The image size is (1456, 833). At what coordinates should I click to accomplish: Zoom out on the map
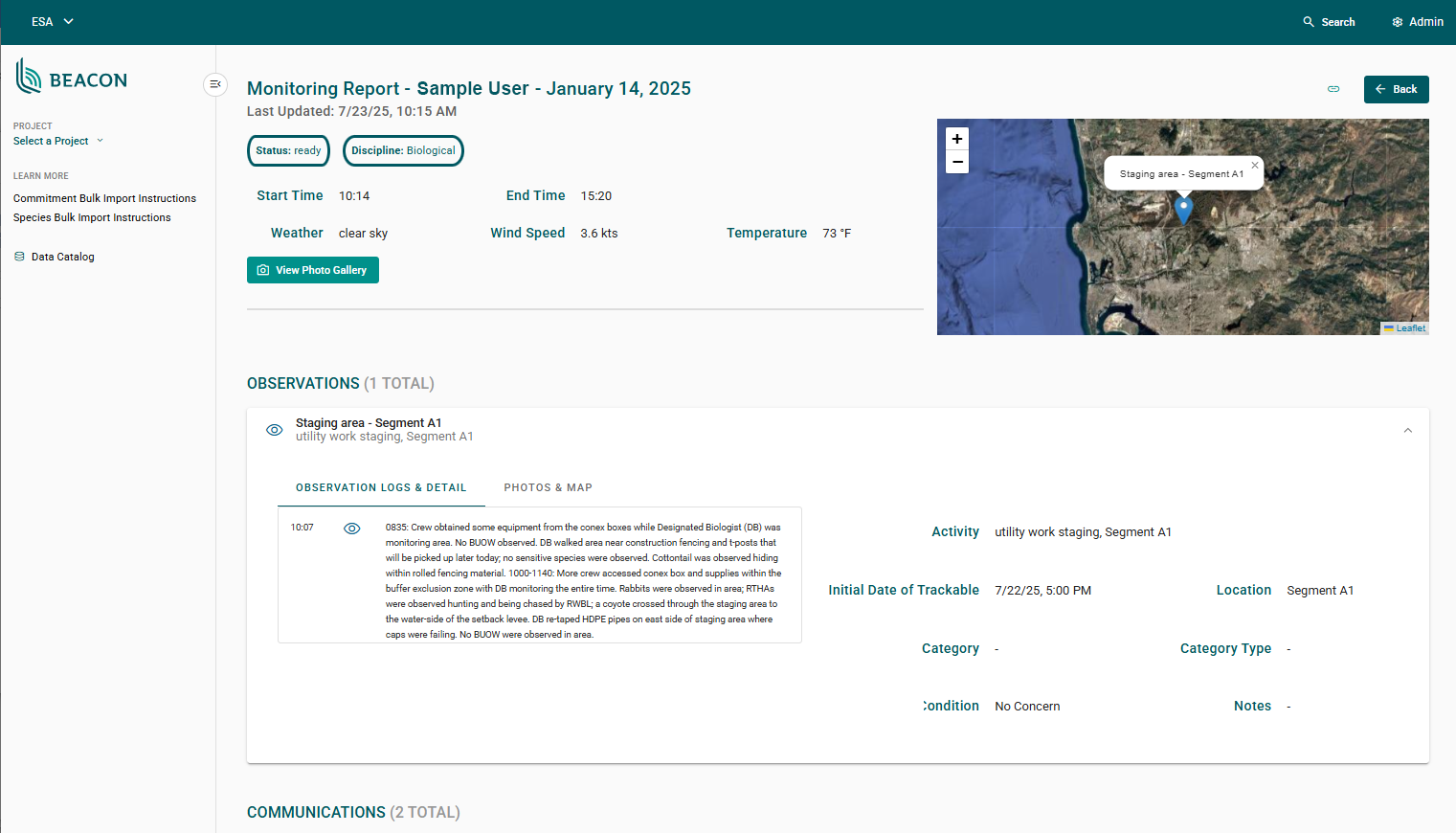click(957, 162)
